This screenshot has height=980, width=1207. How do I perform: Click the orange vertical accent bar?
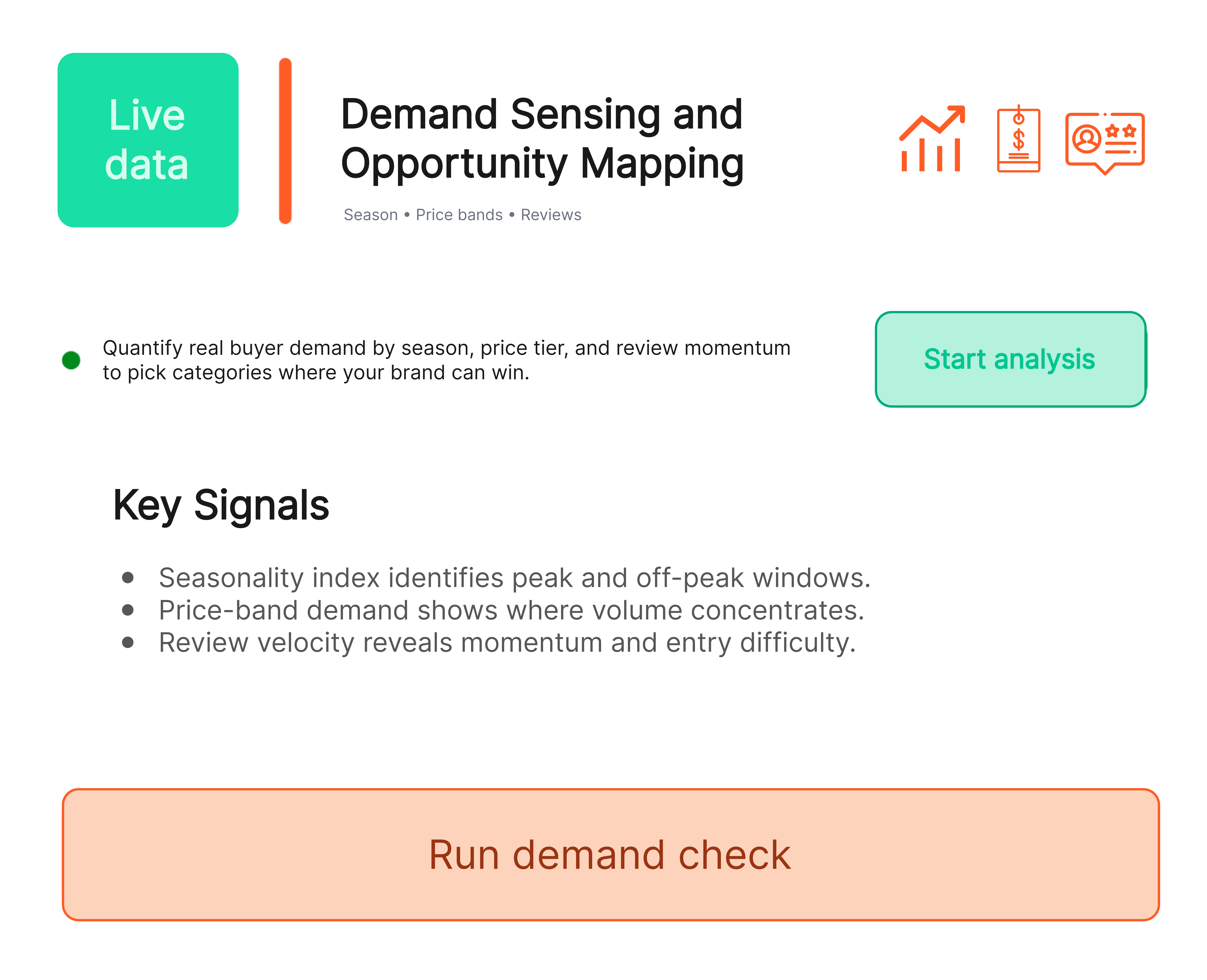pyautogui.click(x=286, y=140)
